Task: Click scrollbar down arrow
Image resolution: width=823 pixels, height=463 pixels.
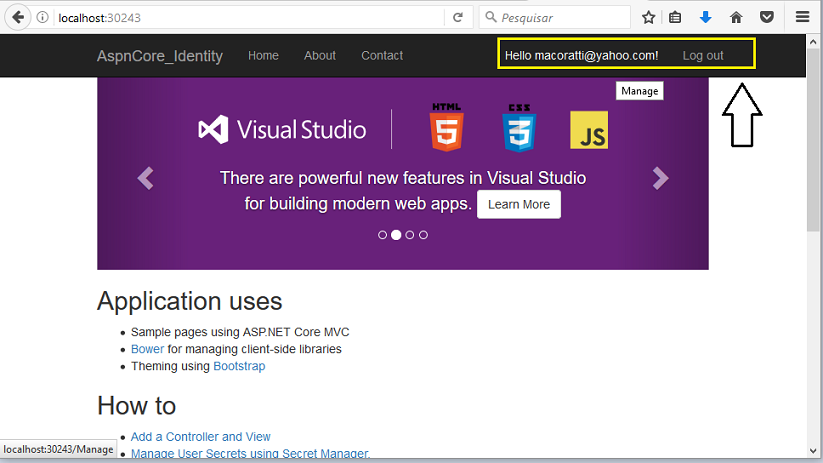Action: [x=813, y=451]
